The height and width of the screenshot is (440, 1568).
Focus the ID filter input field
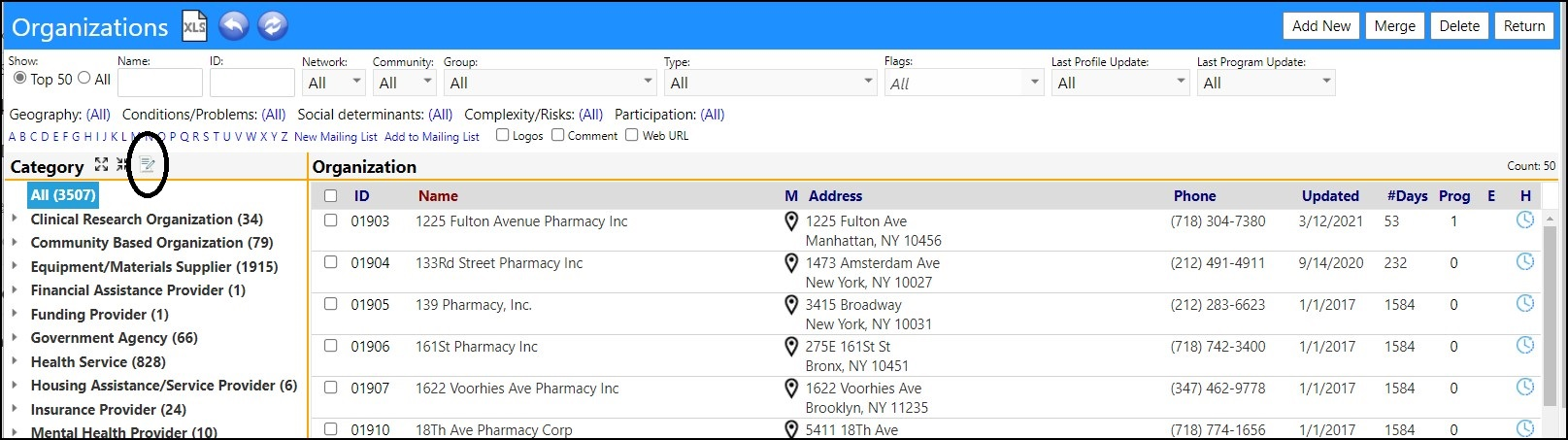coord(252,83)
